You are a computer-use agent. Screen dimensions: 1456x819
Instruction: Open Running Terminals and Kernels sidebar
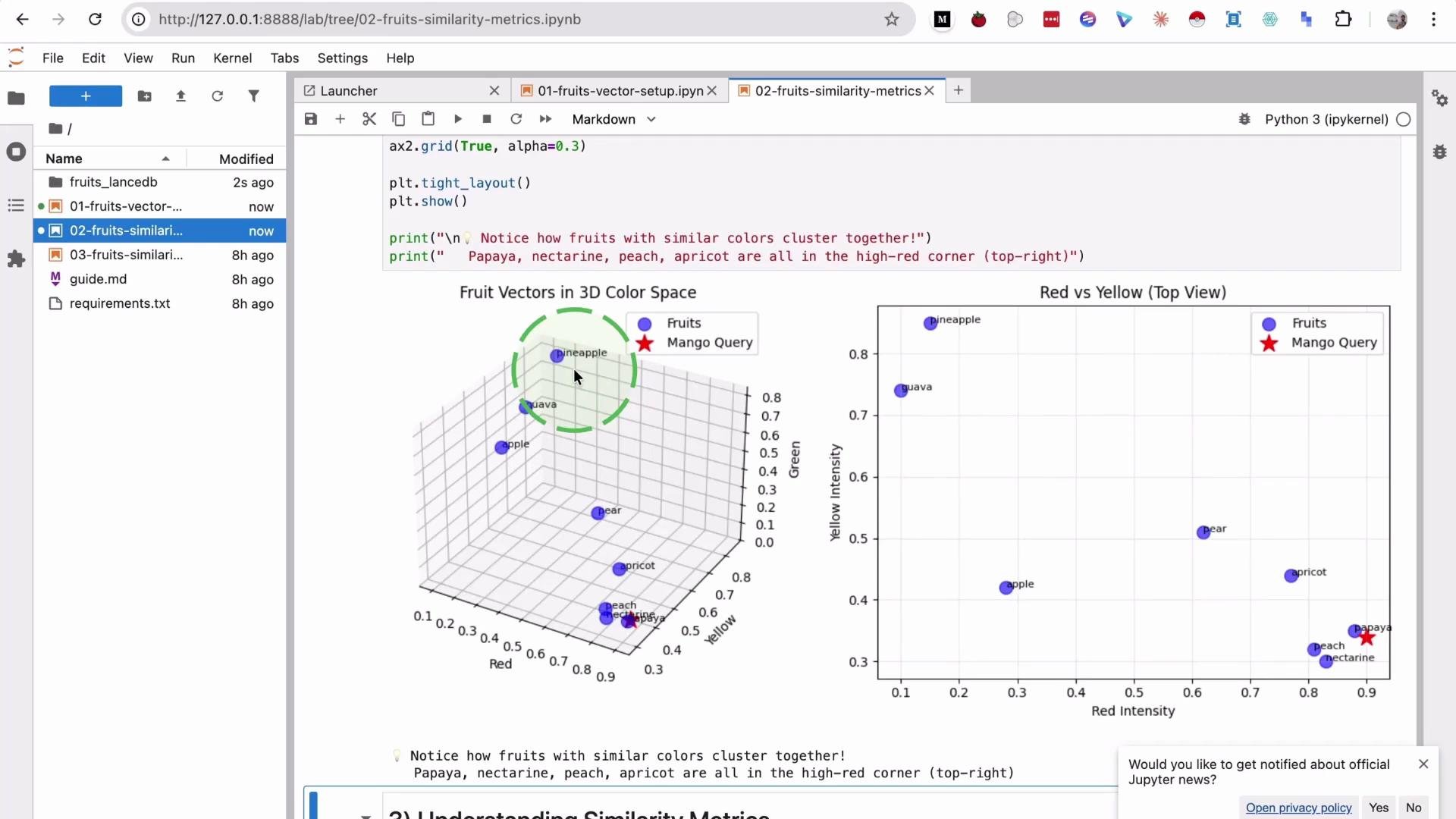click(16, 152)
